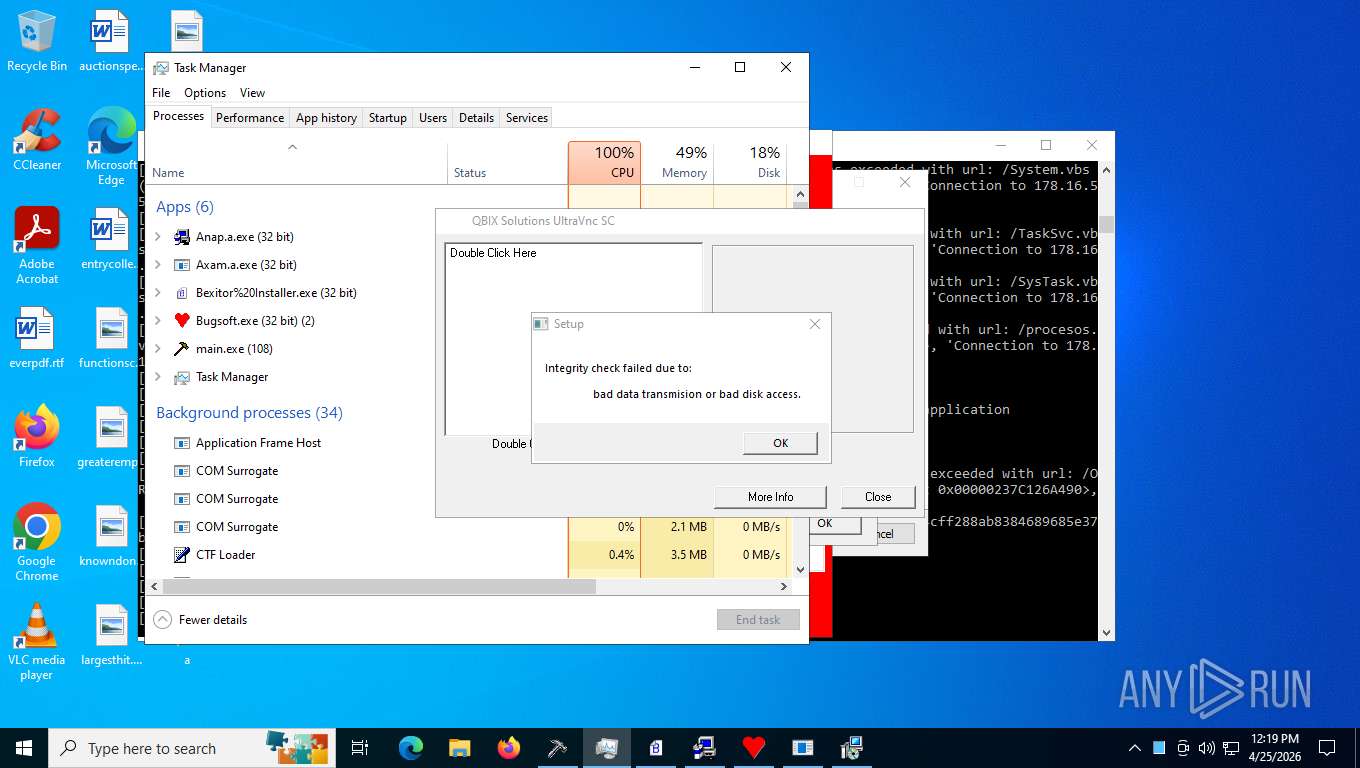Switch to the main.exe pickaxe taskbar icon
This screenshot has width=1360, height=768.
[x=558, y=748]
